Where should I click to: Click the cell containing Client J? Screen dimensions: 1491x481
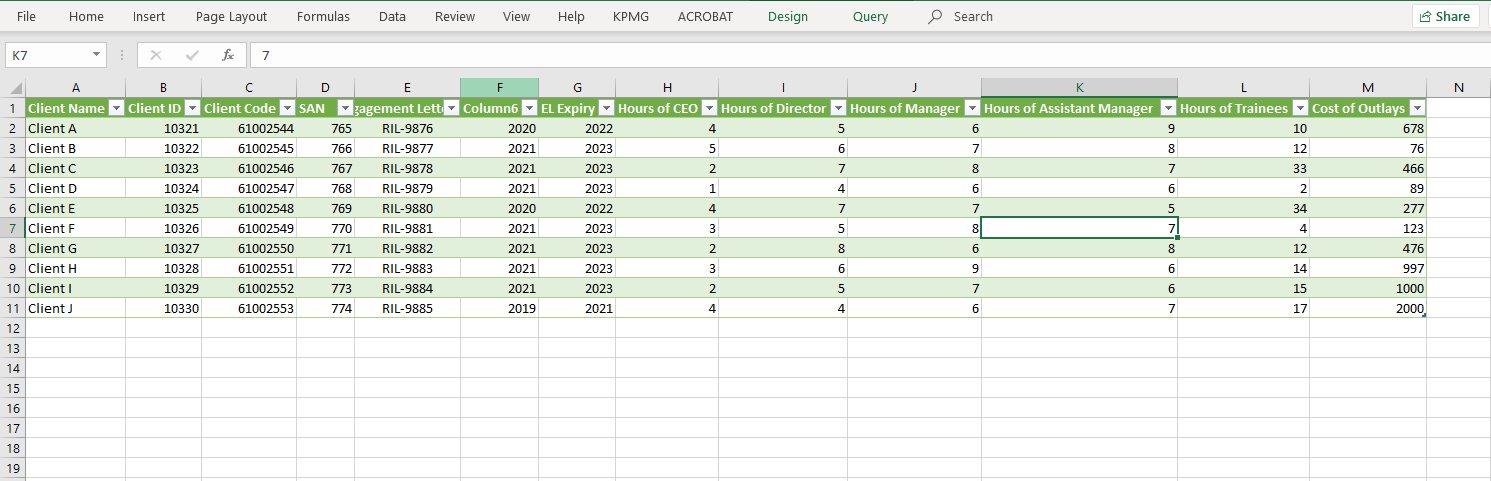(76, 308)
